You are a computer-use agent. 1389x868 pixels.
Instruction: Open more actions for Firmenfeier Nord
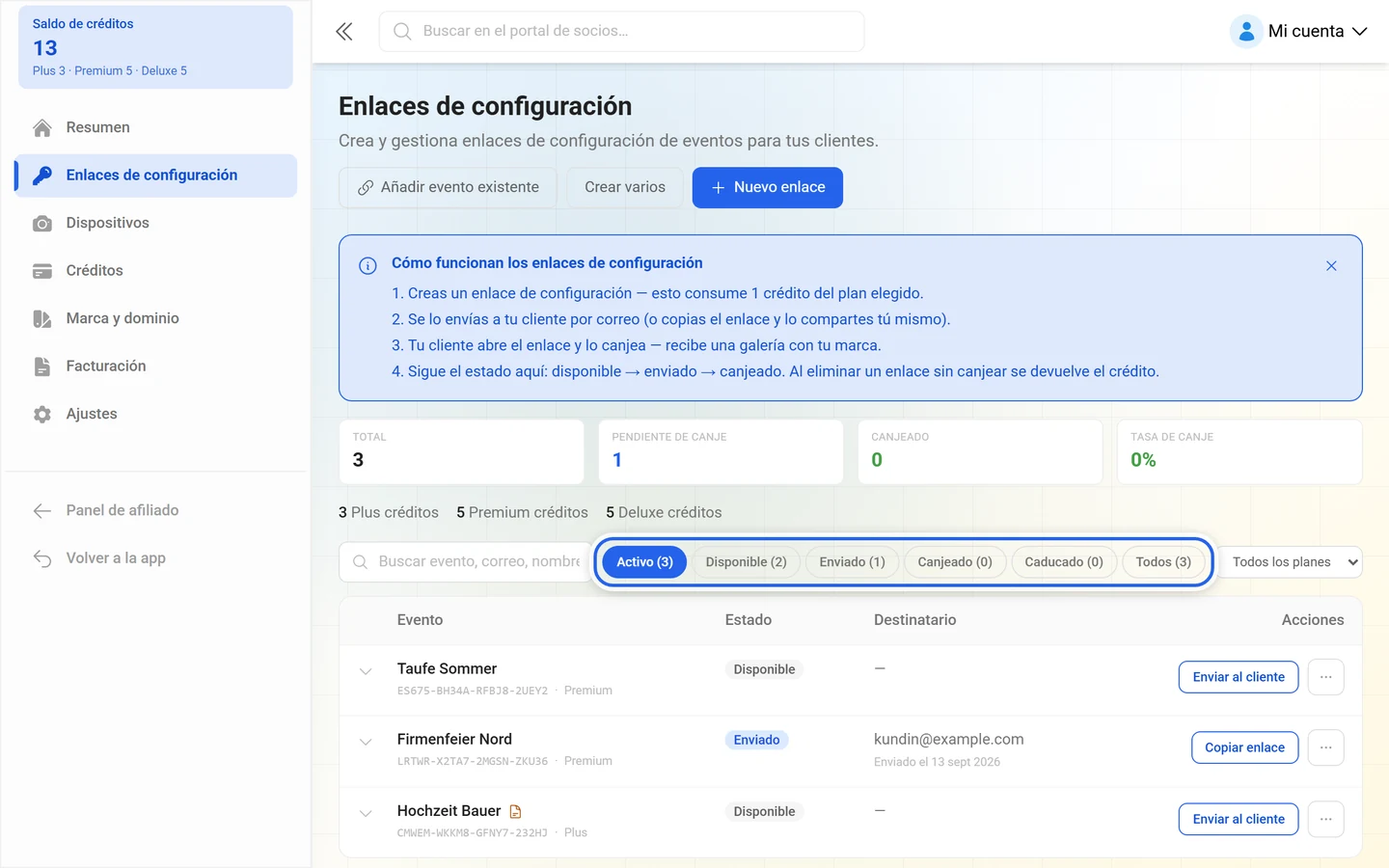(1326, 747)
